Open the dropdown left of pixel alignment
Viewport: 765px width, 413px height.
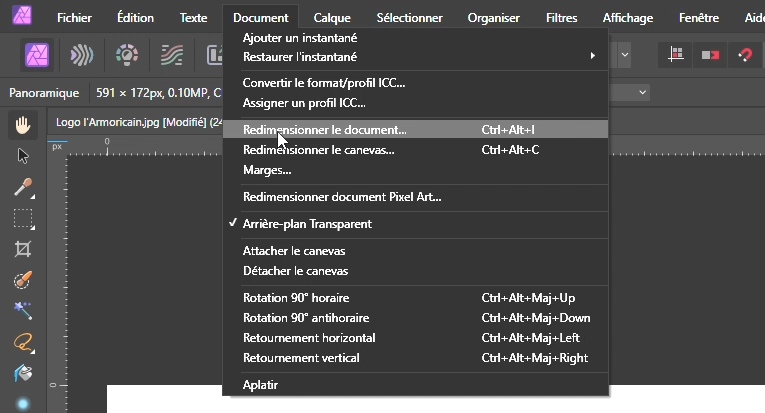pos(624,55)
